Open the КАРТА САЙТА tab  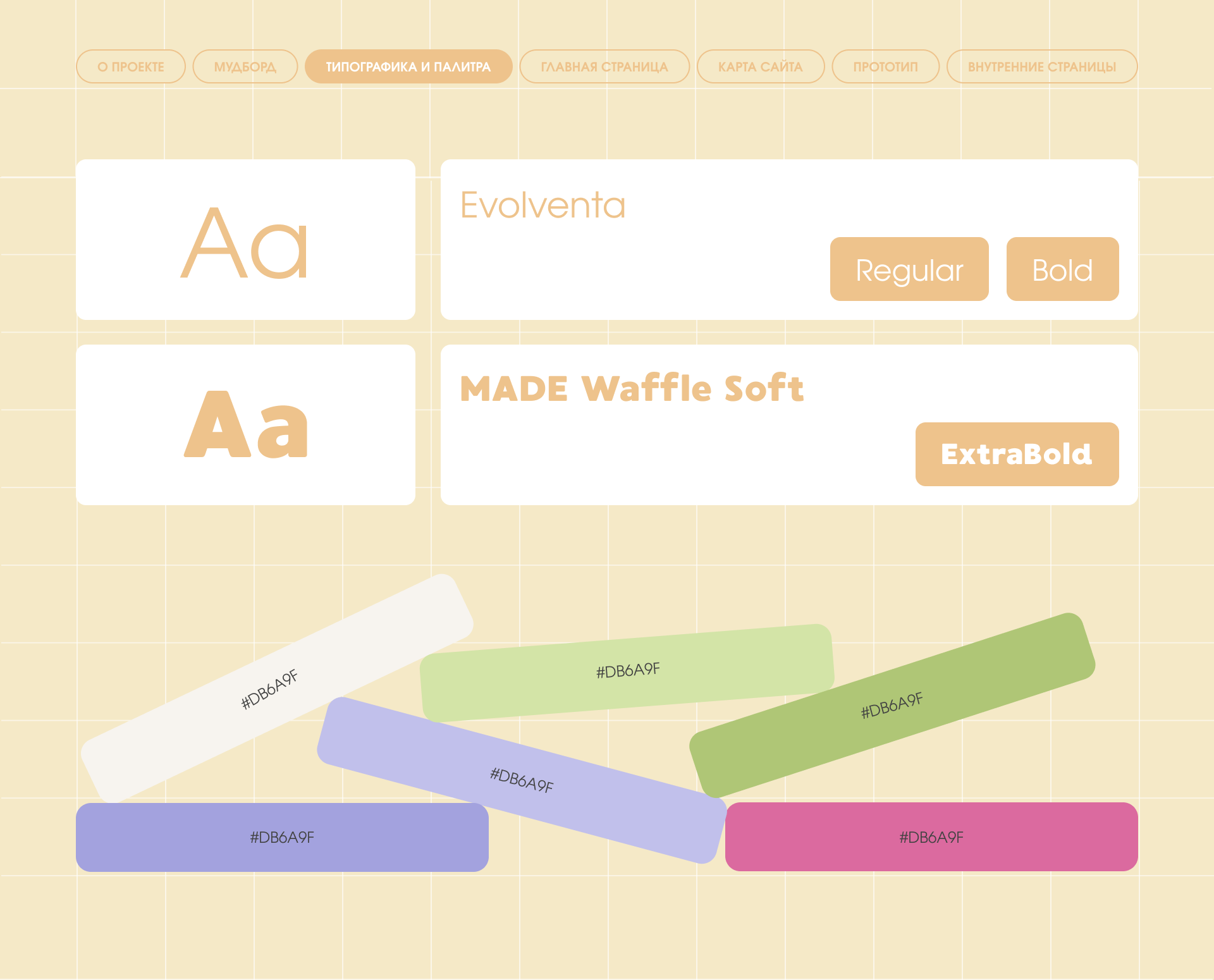click(760, 66)
